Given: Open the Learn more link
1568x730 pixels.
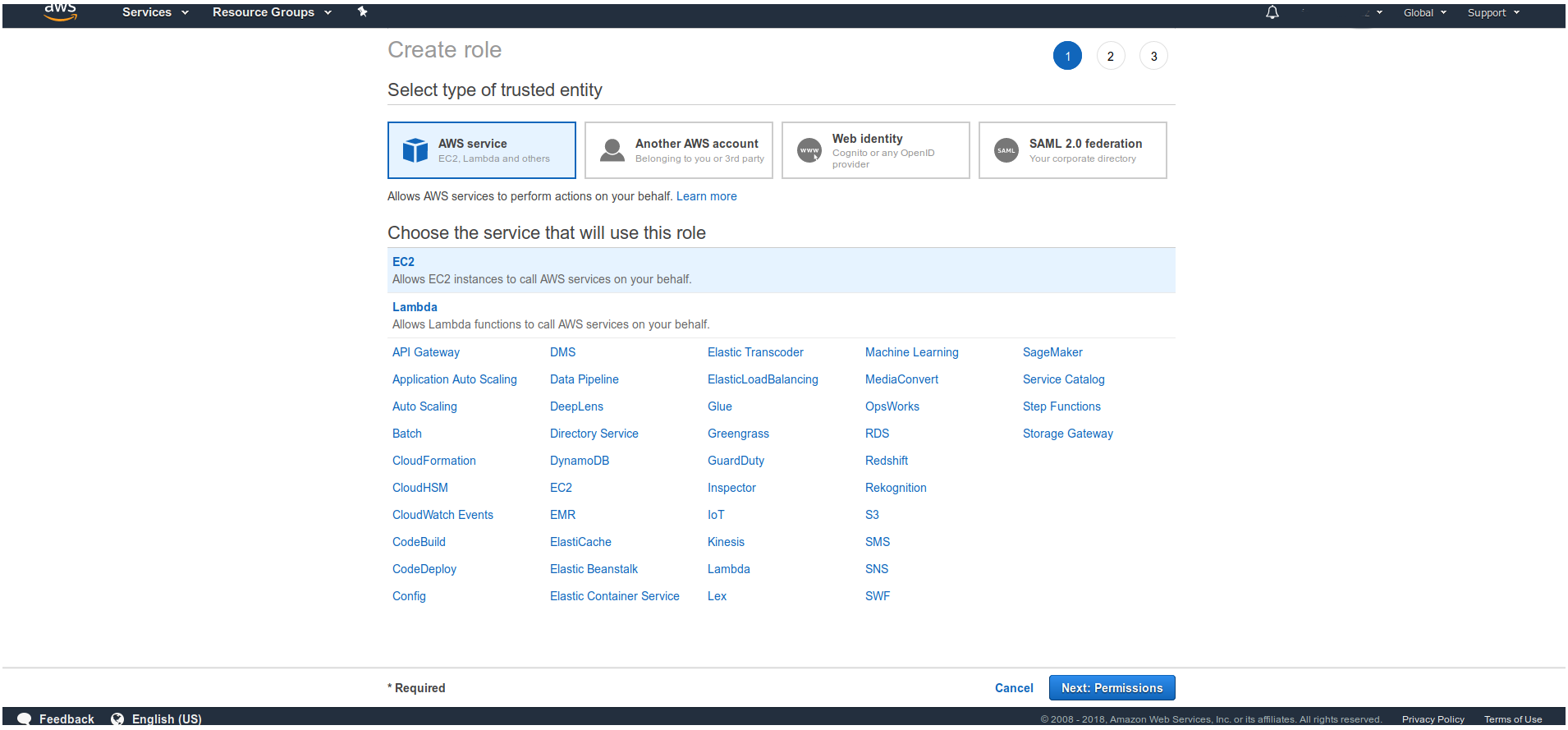Looking at the screenshot, I should (x=706, y=196).
